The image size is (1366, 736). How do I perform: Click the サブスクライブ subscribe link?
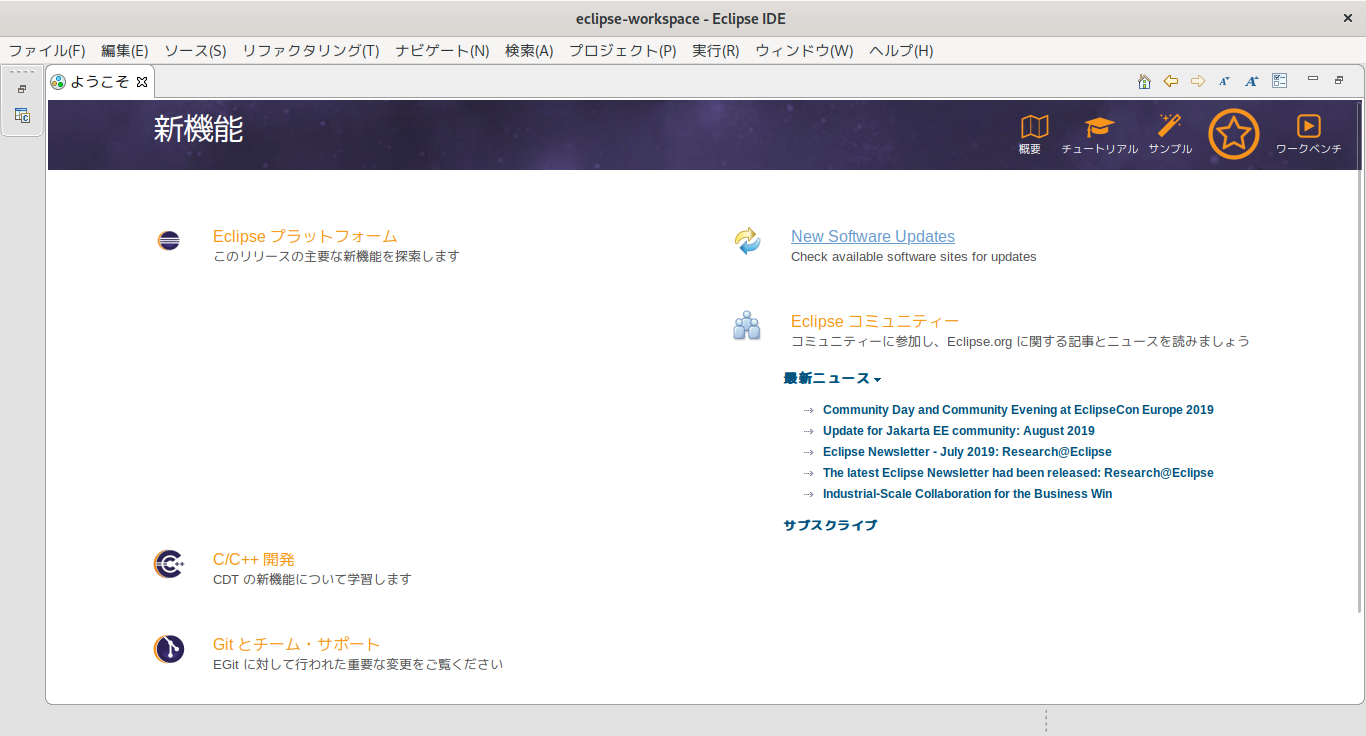point(830,525)
